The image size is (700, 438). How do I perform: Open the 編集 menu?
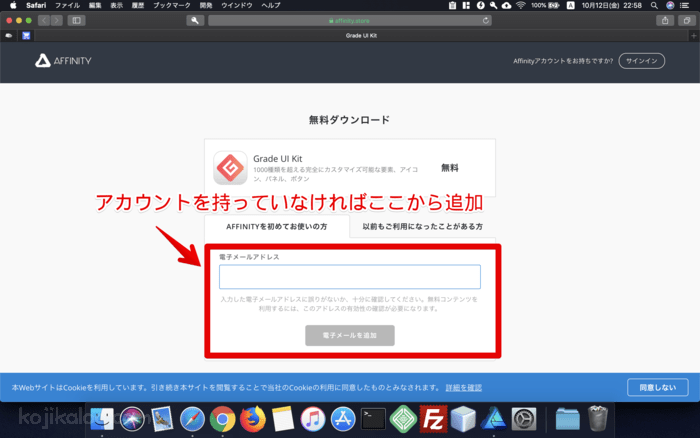click(x=95, y=5)
